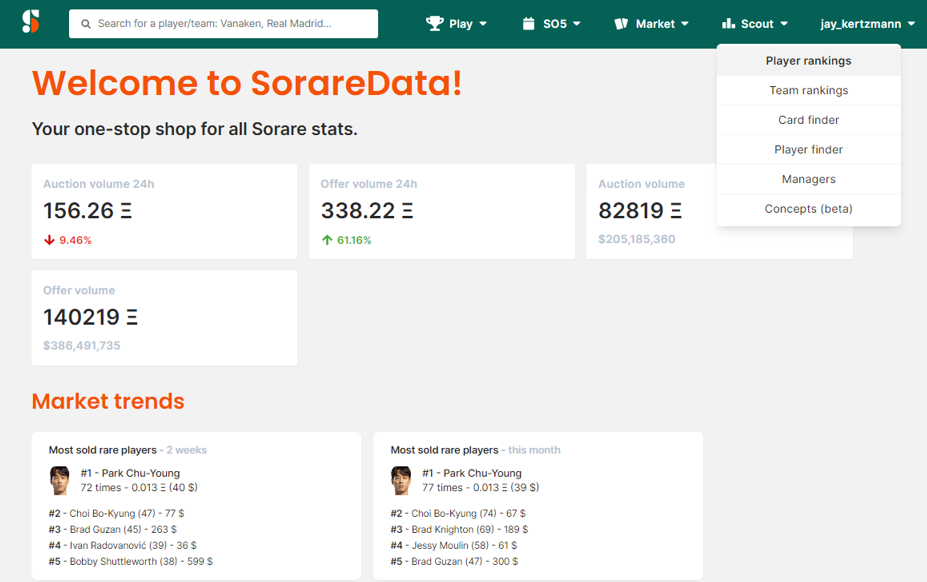Click the Auction volume 24h label

point(99,184)
